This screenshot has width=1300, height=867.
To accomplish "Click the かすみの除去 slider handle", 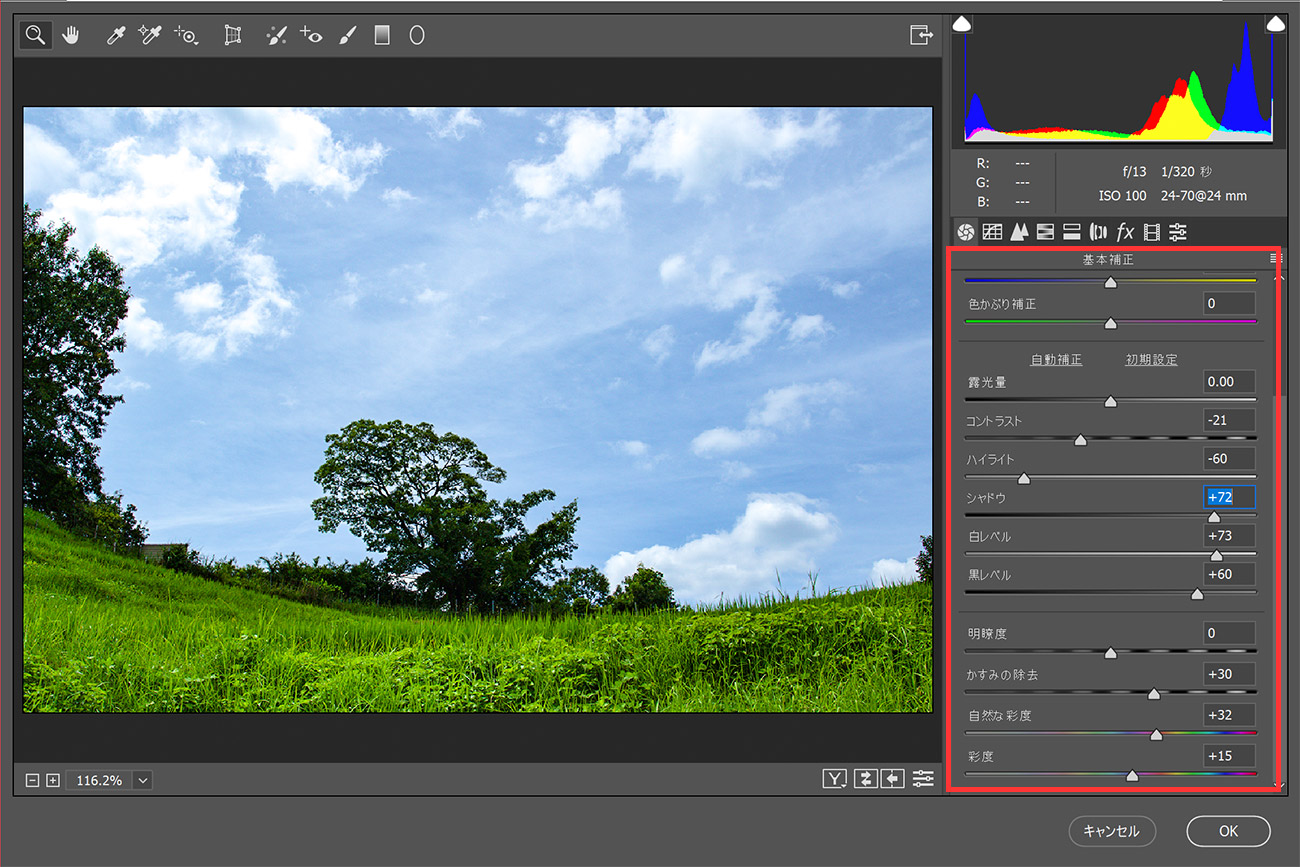I will click(1153, 693).
